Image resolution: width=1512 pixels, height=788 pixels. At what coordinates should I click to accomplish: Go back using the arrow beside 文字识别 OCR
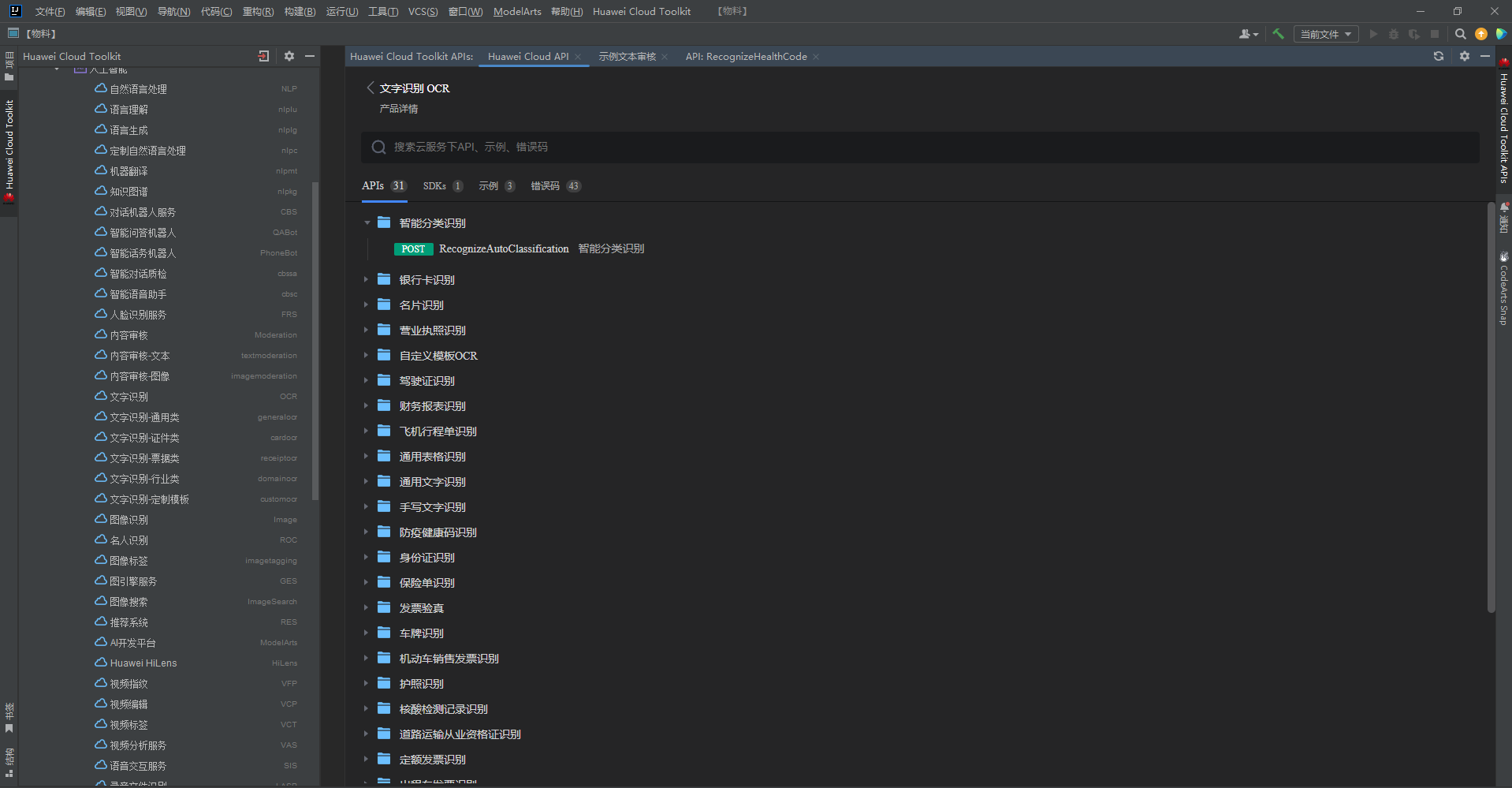pyautogui.click(x=370, y=88)
